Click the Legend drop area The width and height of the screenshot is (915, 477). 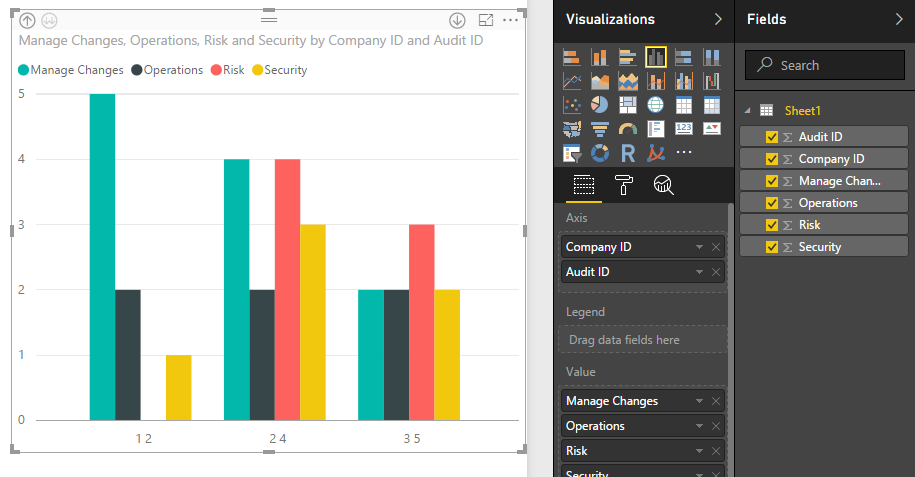point(643,340)
